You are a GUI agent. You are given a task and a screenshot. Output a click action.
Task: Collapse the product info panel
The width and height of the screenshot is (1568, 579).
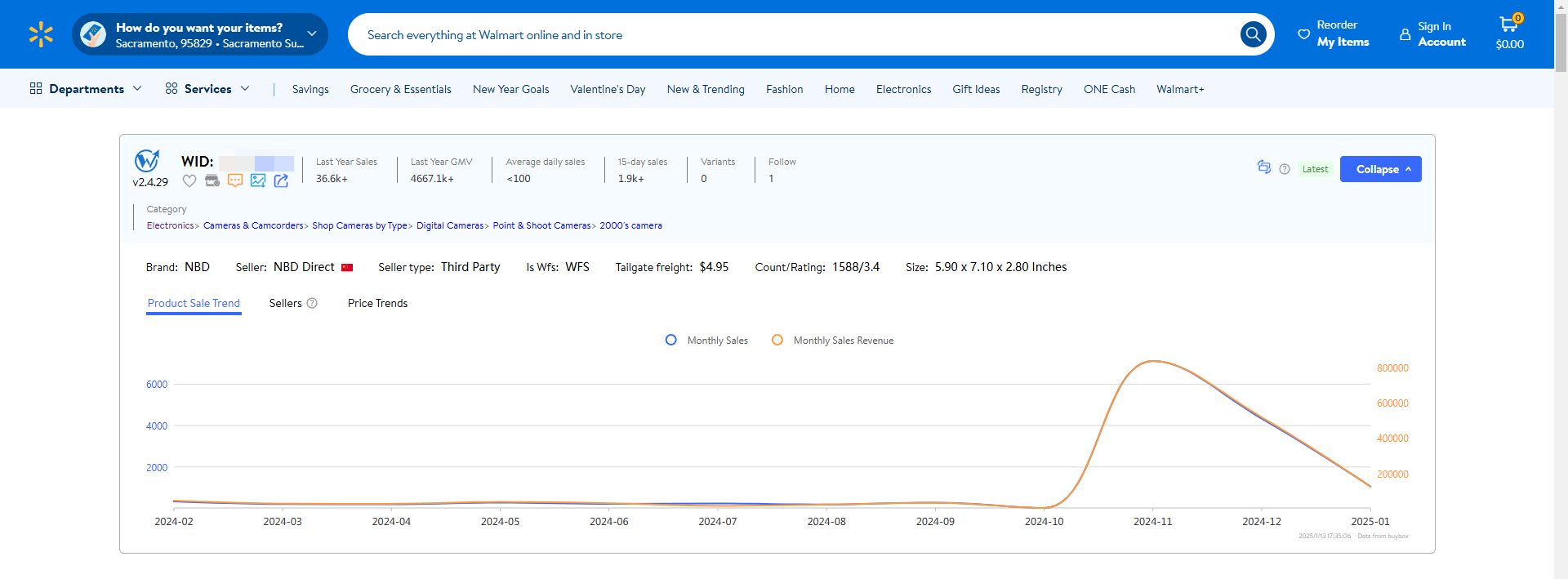pos(1380,169)
